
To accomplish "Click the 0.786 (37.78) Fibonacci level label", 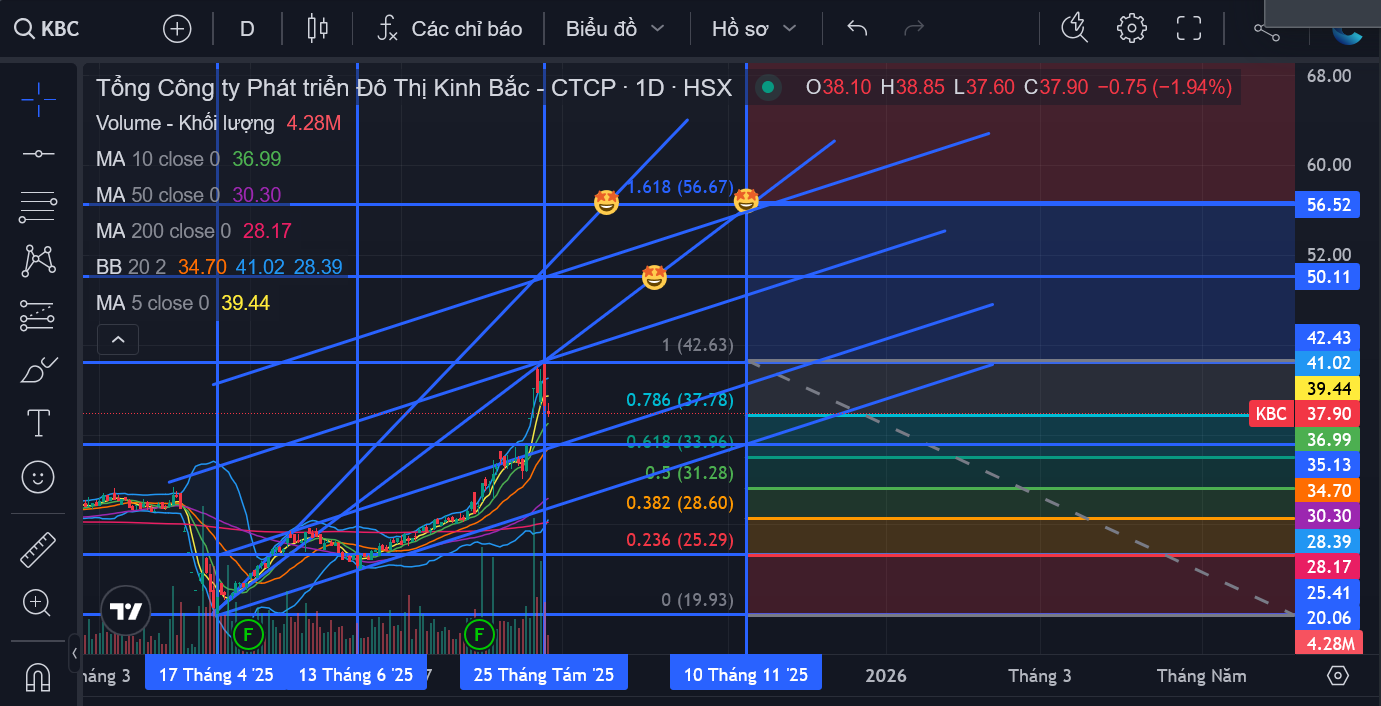I will point(680,400).
